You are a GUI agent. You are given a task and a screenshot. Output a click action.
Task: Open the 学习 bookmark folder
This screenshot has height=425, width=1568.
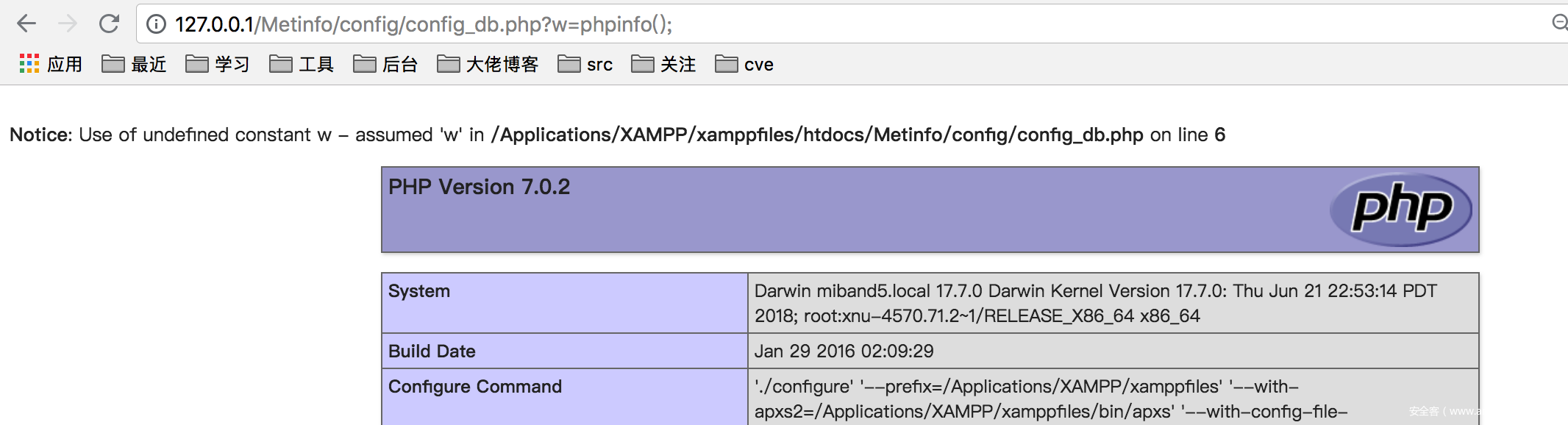point(218,65)
